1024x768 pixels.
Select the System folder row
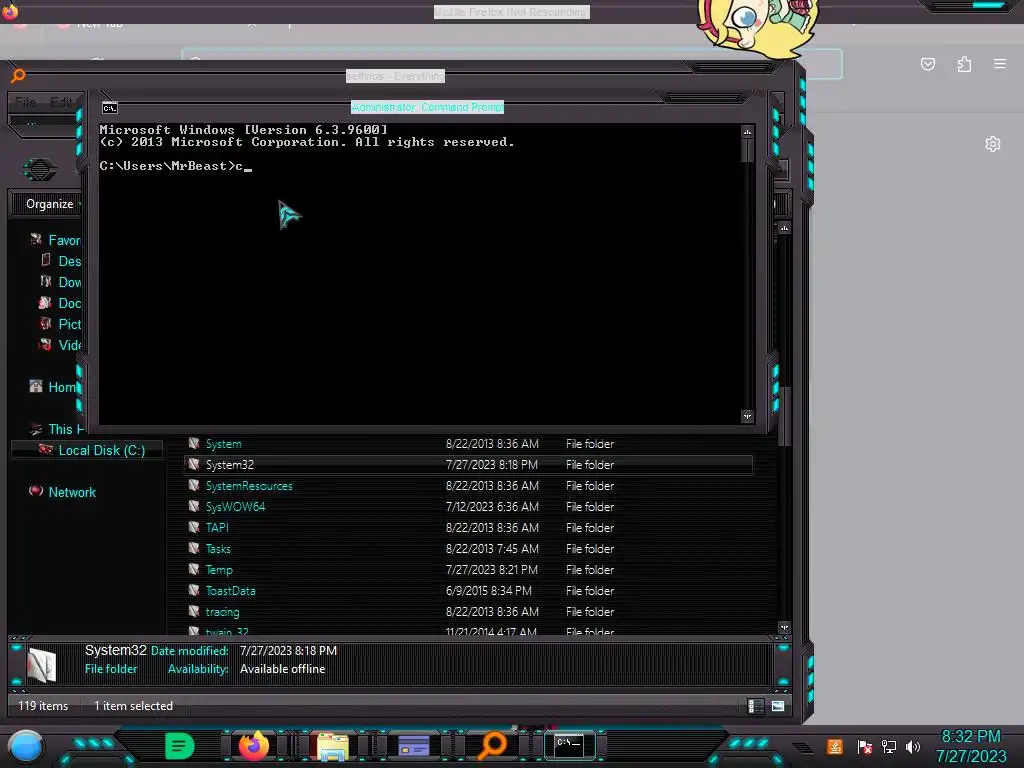[469, 444]
